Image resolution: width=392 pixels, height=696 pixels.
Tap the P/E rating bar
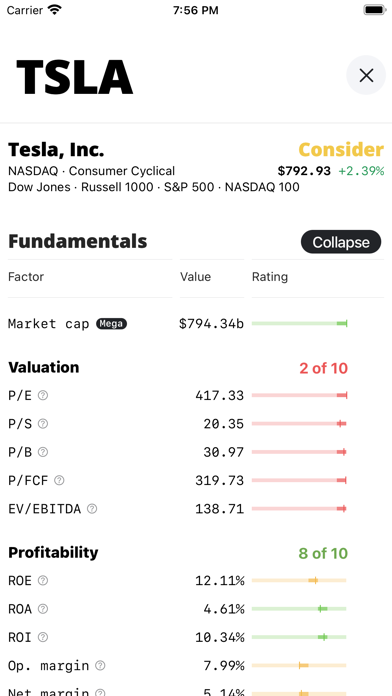pos(299,395)
